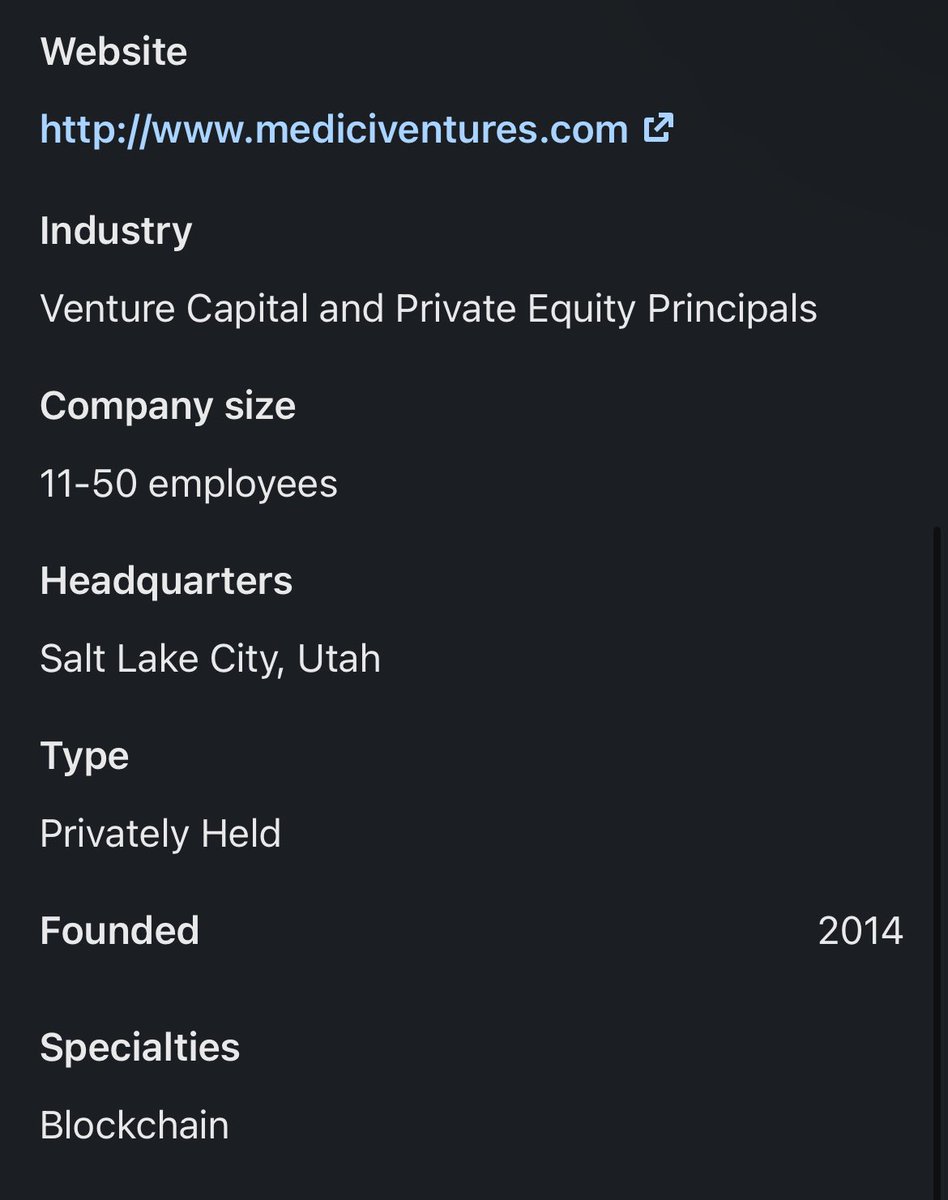Click the external link arrow icon

point(658,128)
